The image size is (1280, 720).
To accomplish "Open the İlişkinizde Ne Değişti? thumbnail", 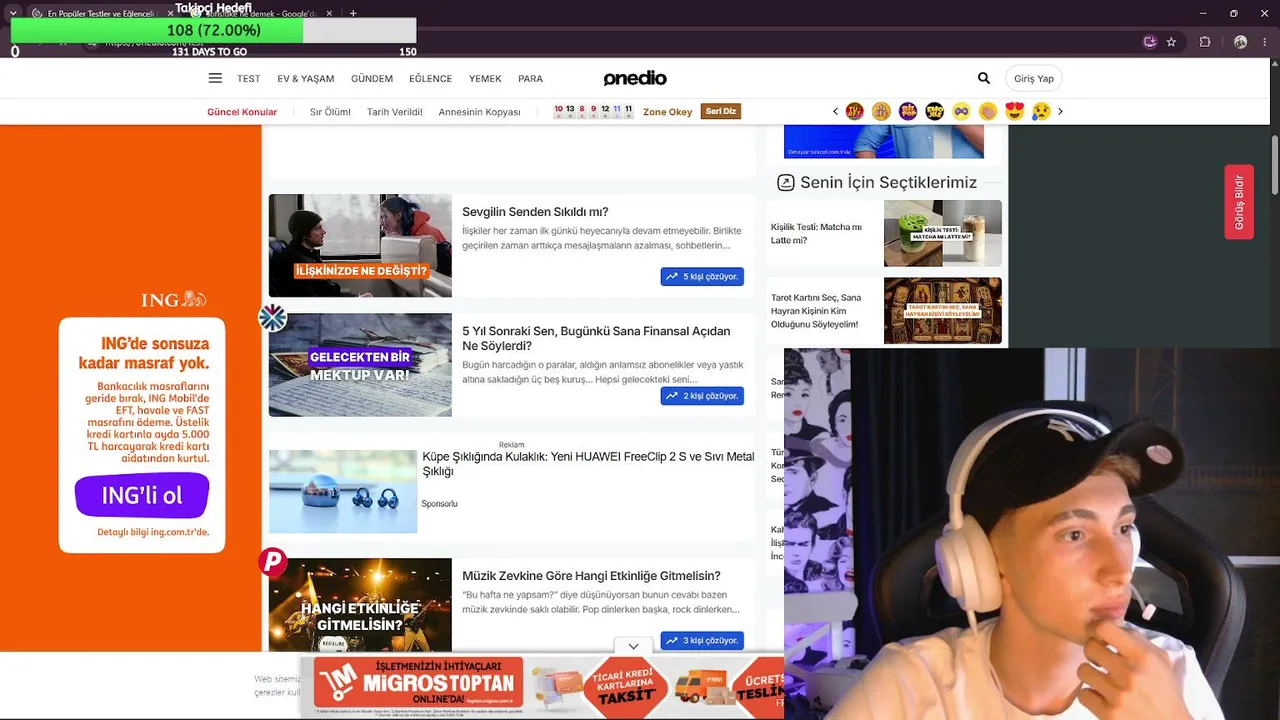I will 360,245.
